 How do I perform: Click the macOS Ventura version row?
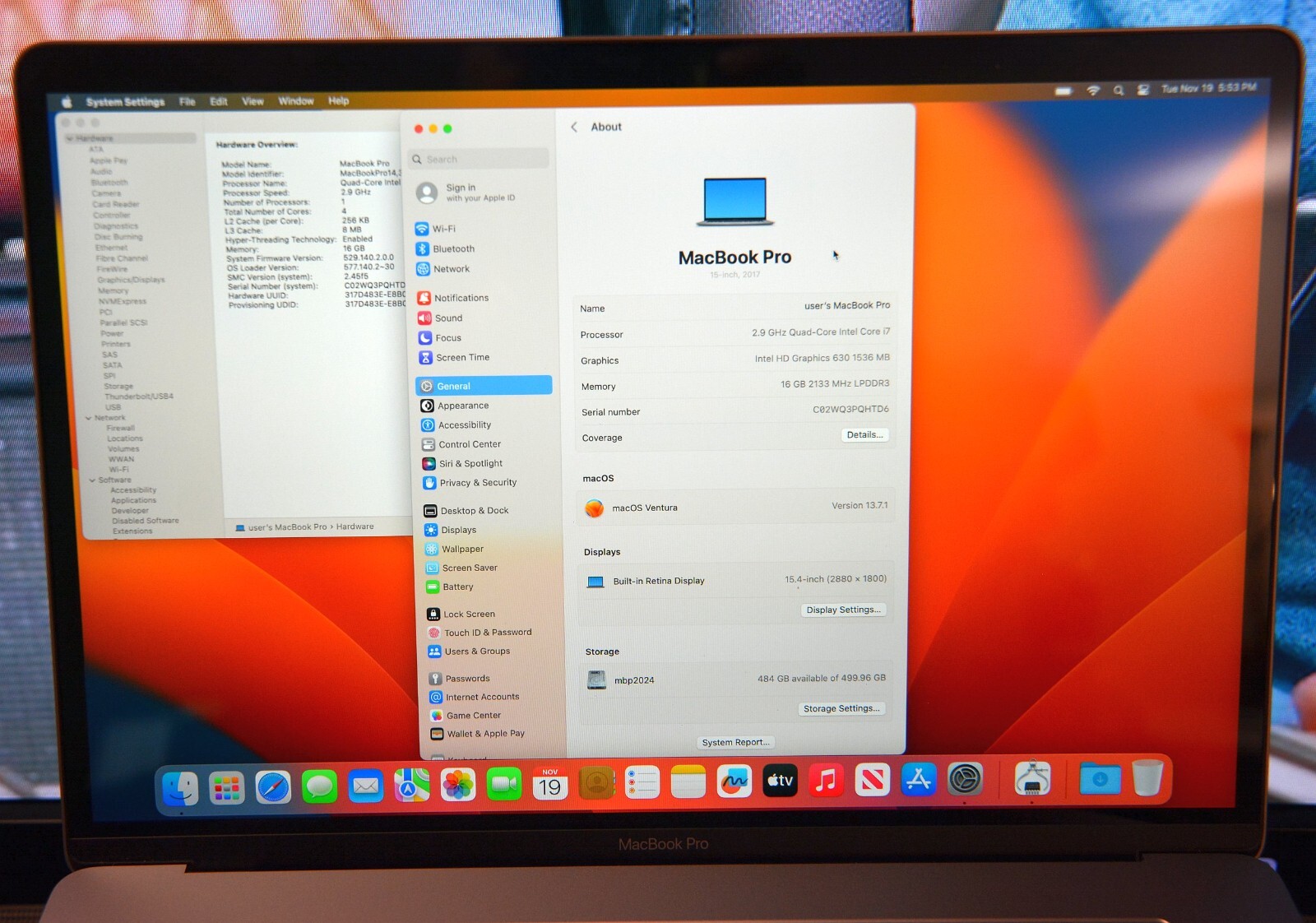(736, 507)
